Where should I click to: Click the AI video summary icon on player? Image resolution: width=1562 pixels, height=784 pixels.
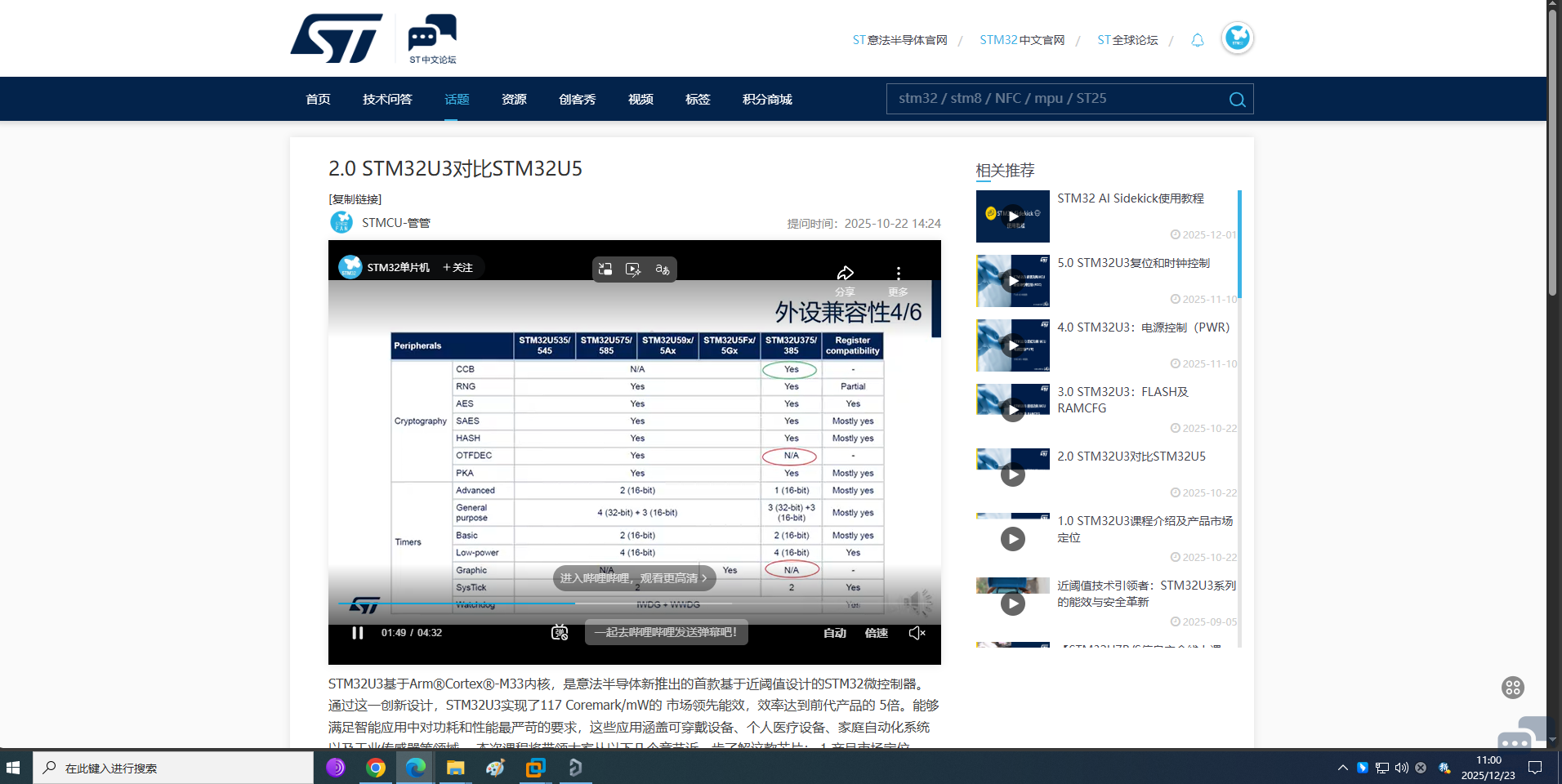633,269
